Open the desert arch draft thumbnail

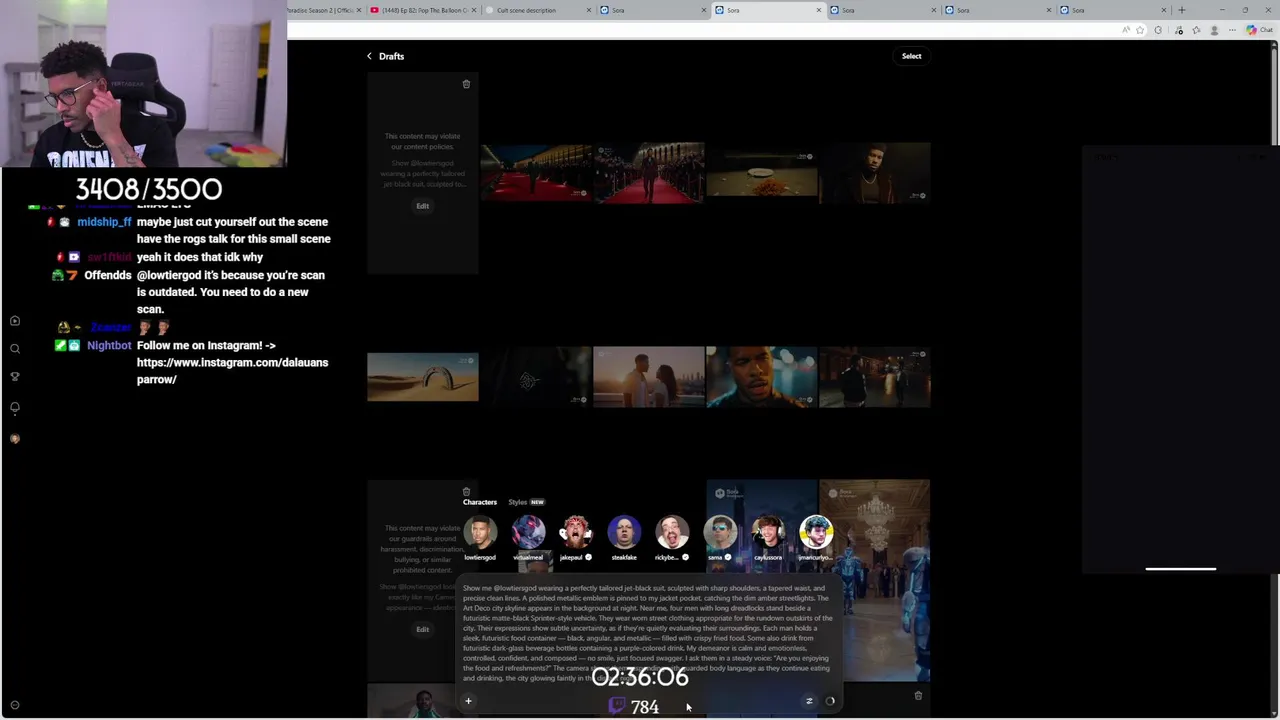pos(422,377)
